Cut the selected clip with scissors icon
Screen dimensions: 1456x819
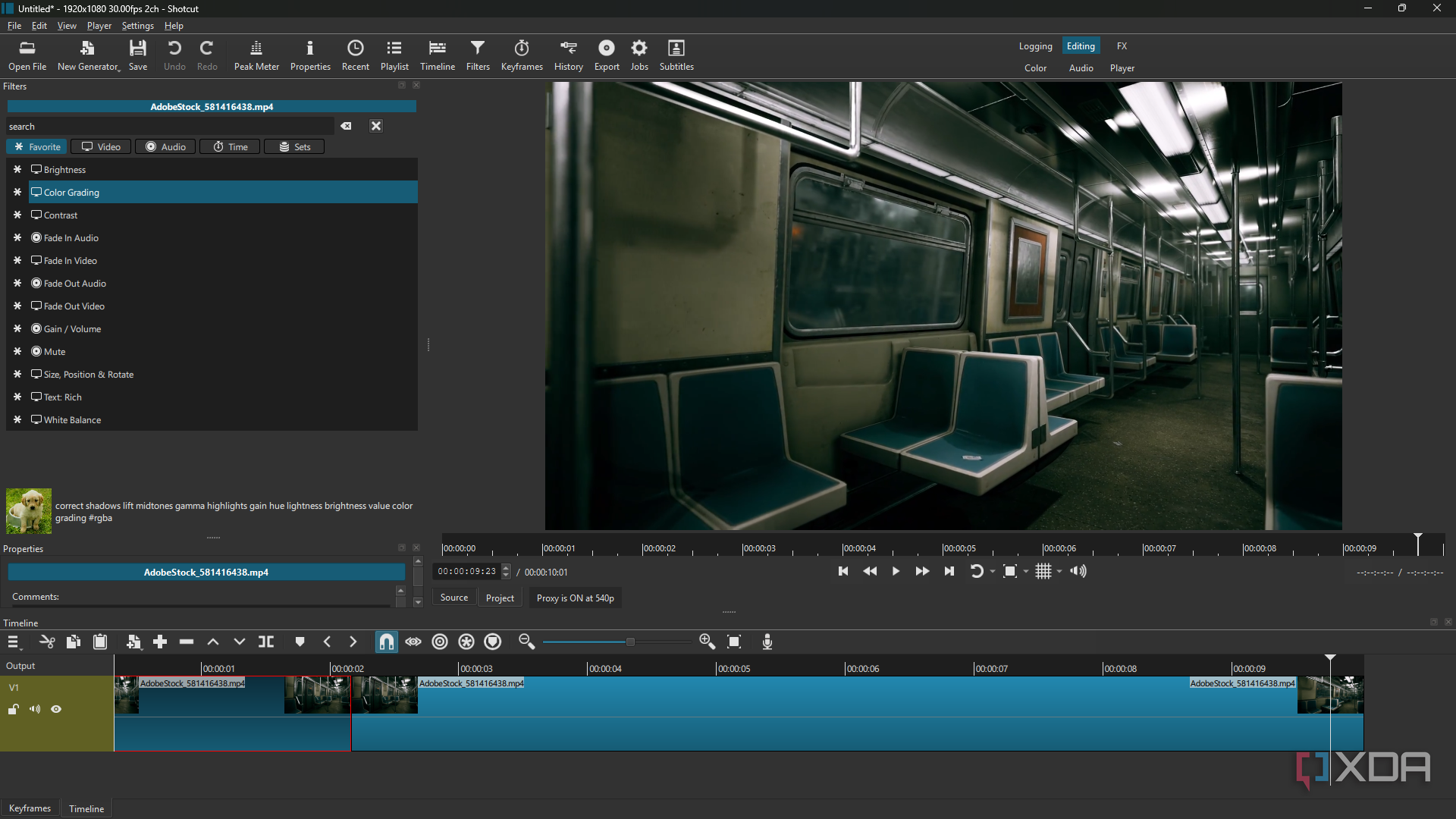tap(47, 642)
